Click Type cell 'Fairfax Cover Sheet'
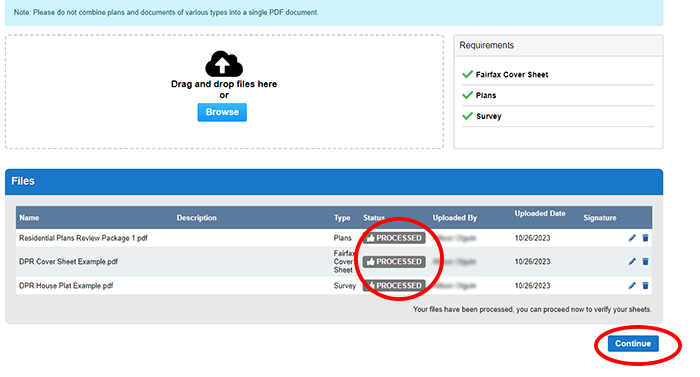 (344, 262)
